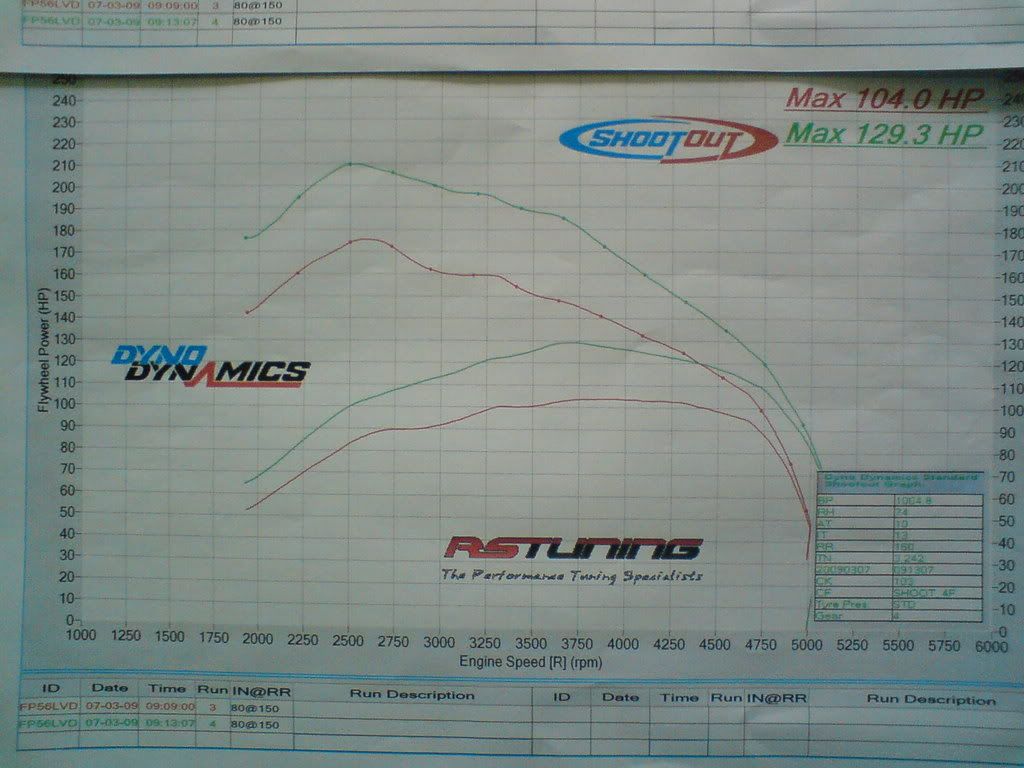The height and width of the screenshot is (768, 1024).
Task: Click the 'Date' header in the left run table
Action: (x=110, y=688)
